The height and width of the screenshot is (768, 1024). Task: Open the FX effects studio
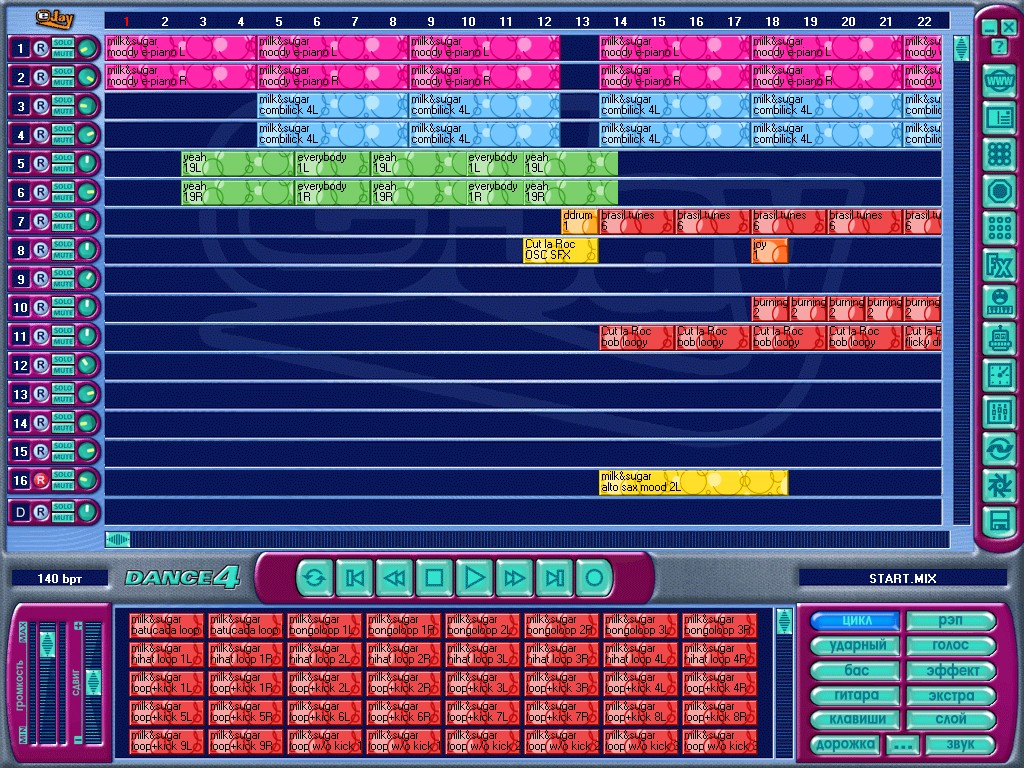tap(998, 265)
